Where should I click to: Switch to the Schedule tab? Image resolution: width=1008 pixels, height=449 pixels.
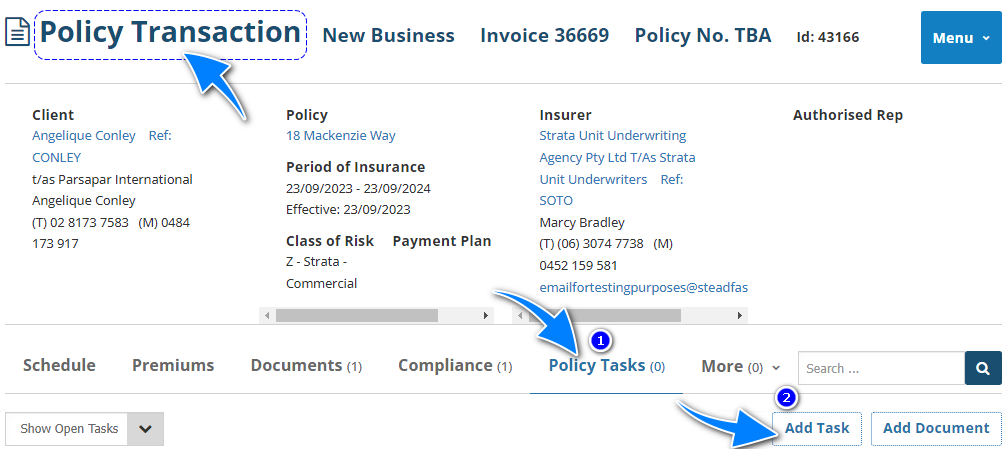tap(59, 365)
